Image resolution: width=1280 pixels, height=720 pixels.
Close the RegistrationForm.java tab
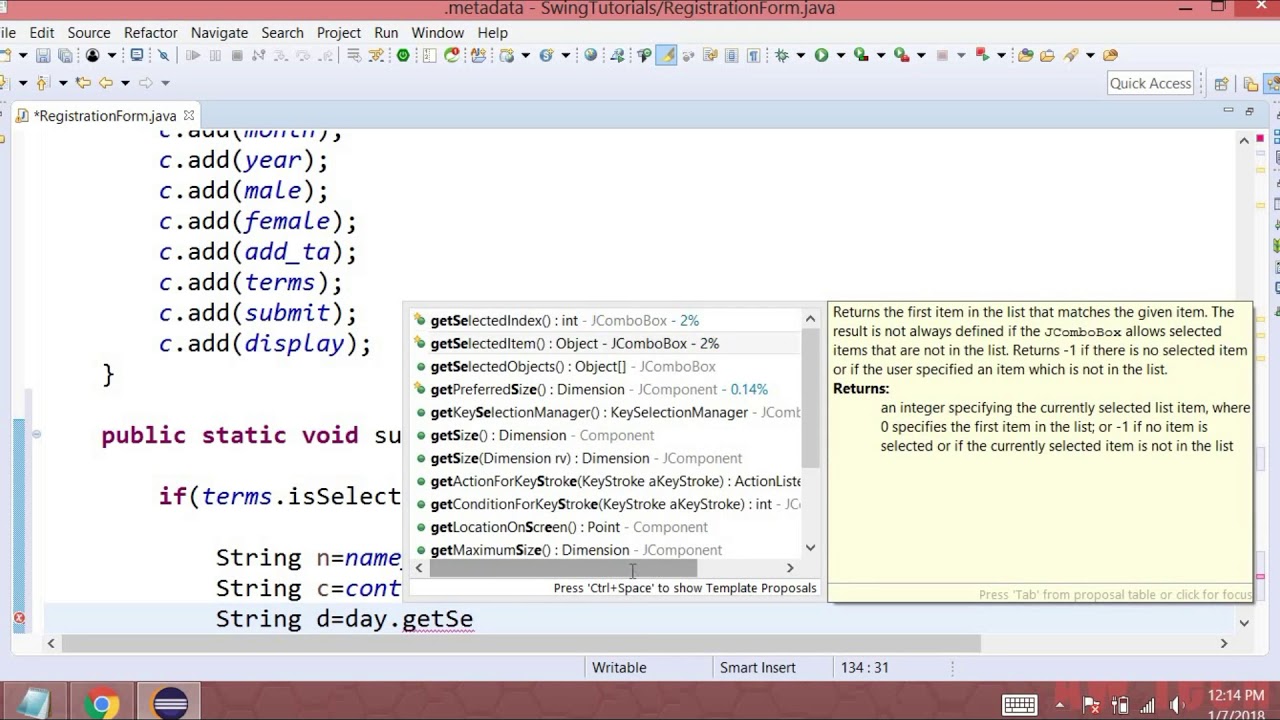(188, 115)
